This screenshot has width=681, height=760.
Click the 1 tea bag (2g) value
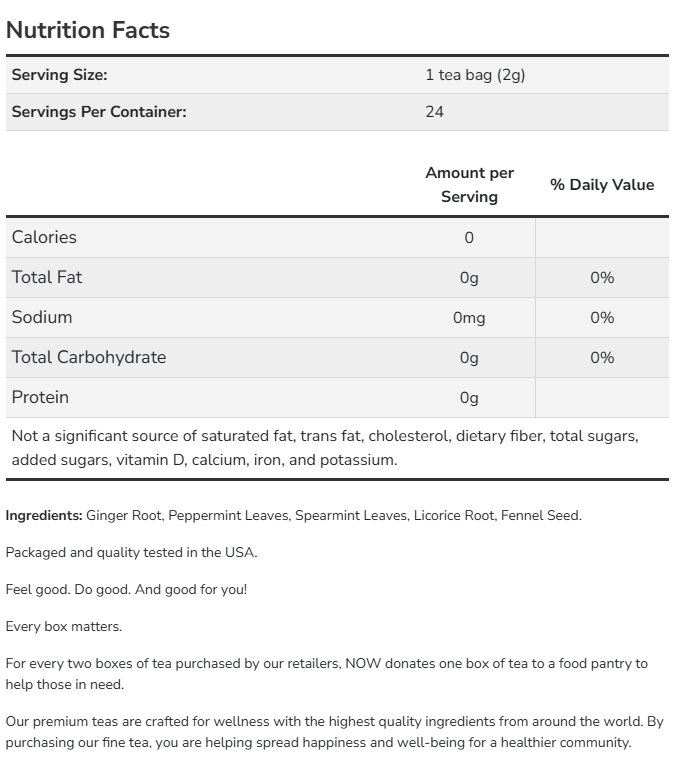coord(474,75)
